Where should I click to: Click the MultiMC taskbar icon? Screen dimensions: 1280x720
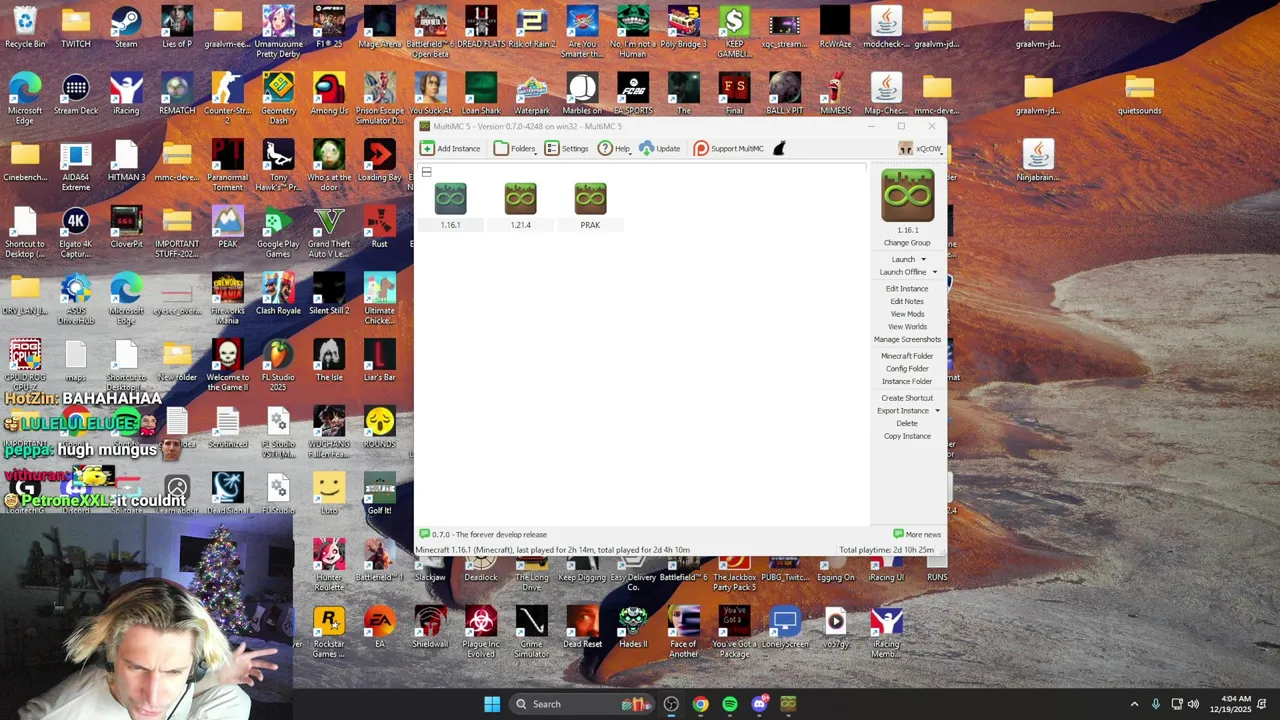[x=788, y=704]
